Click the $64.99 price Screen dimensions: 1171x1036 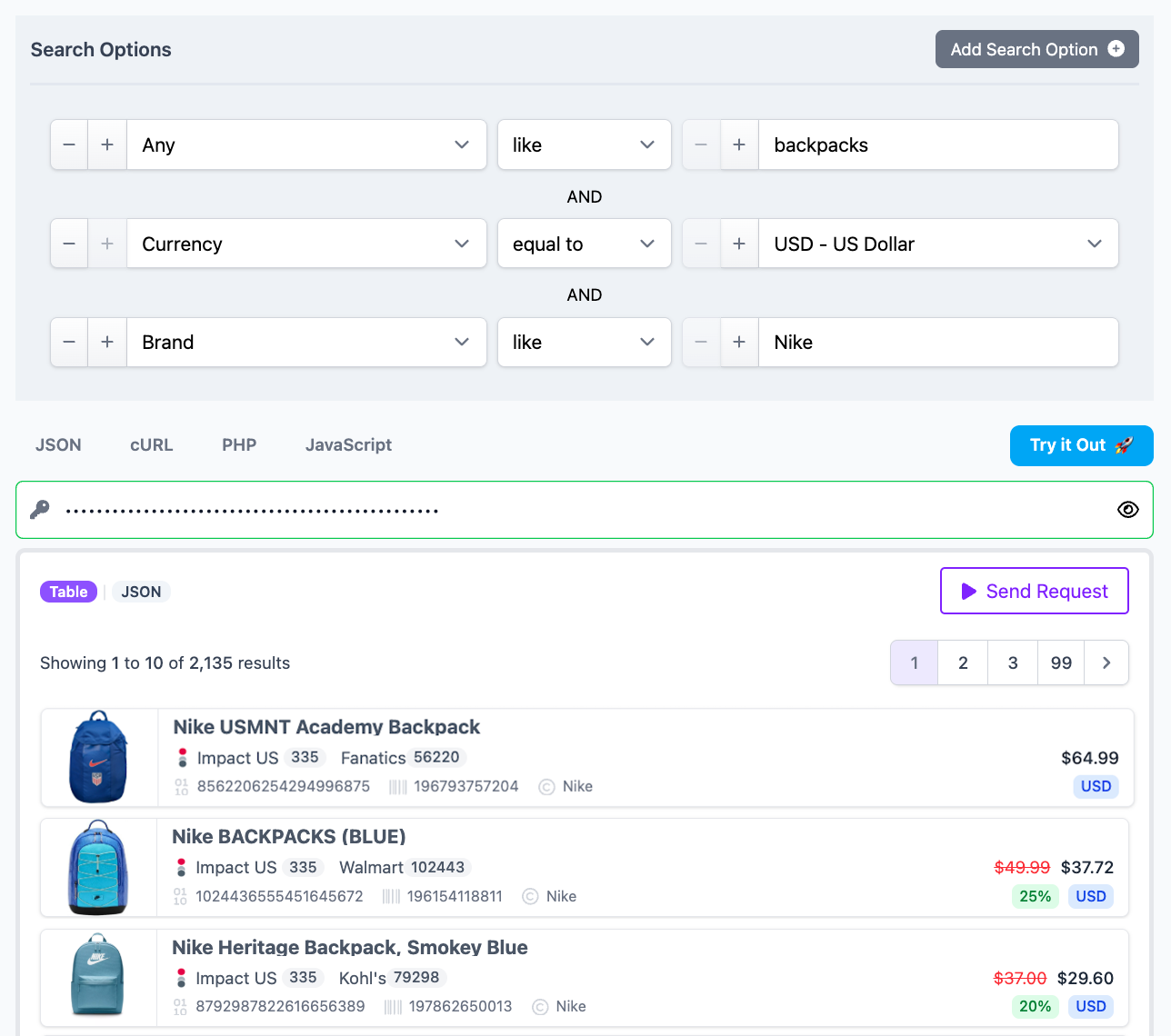[x=1090, y=758]
